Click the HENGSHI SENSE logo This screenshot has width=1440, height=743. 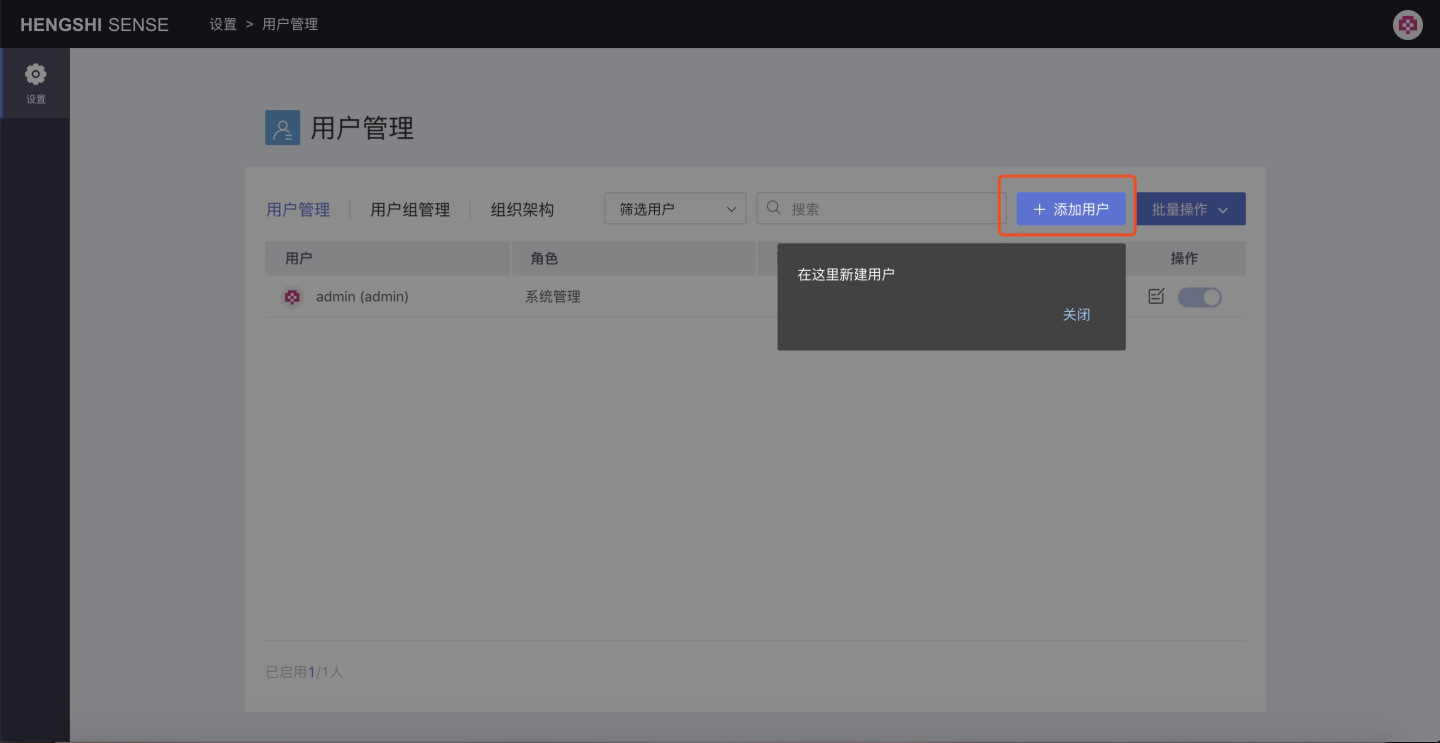94,25
